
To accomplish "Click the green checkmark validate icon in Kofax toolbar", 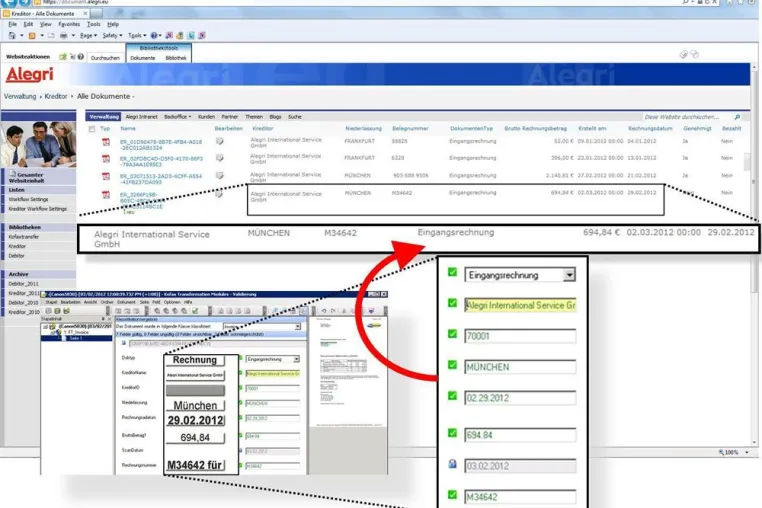I will [195, 311].
